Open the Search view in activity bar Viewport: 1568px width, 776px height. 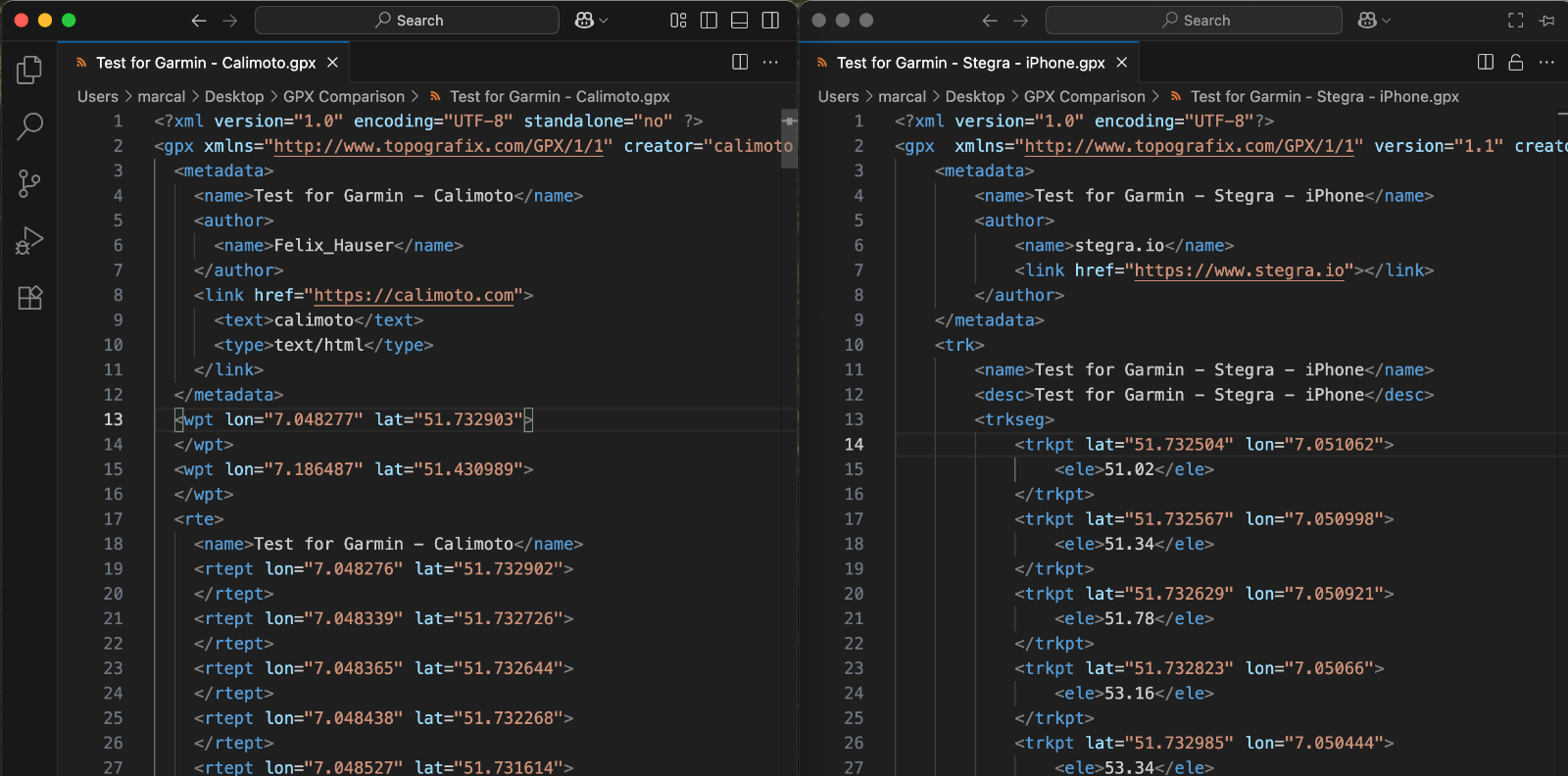click(30, 125)
